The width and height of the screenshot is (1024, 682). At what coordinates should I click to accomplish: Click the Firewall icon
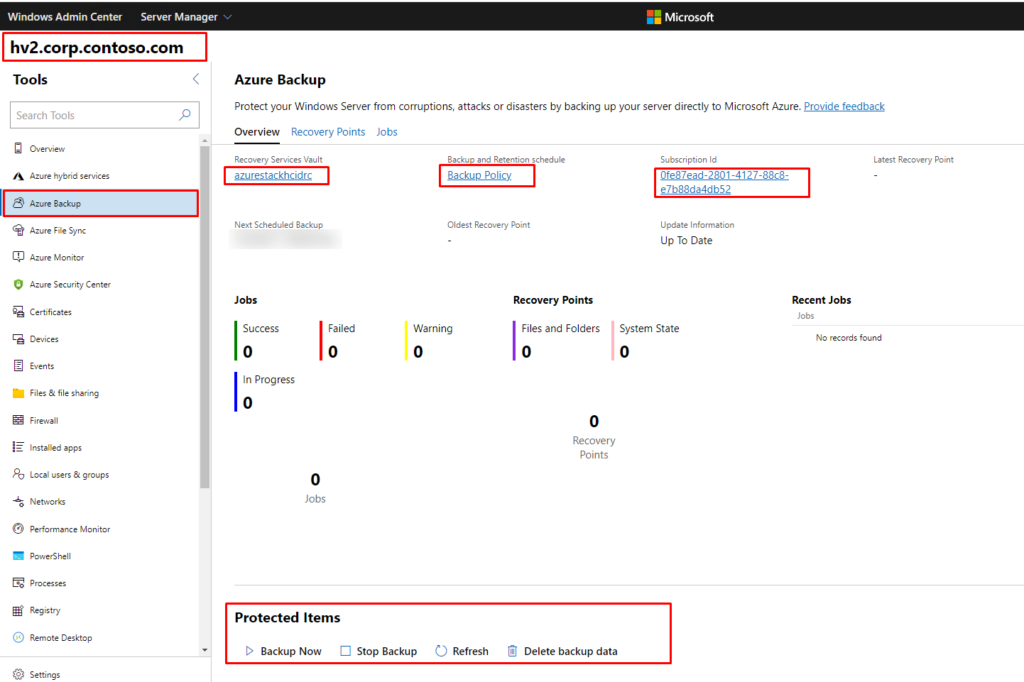pyautogui.click(x=18, y=420)
